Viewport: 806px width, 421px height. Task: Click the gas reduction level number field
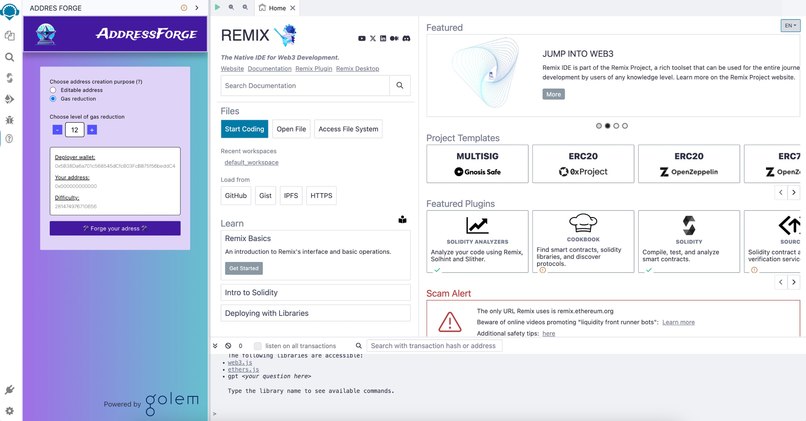point(75,130)
